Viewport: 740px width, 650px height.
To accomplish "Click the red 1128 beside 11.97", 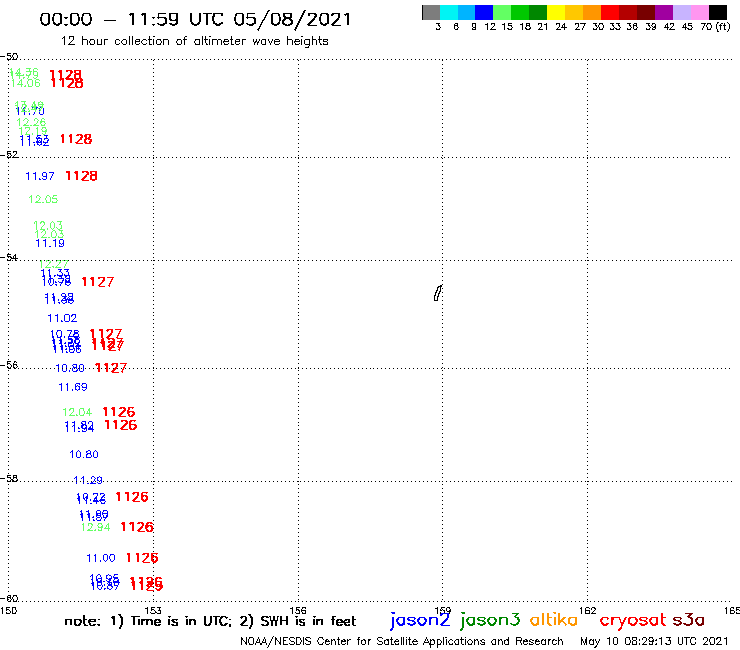I will point(81,176).
